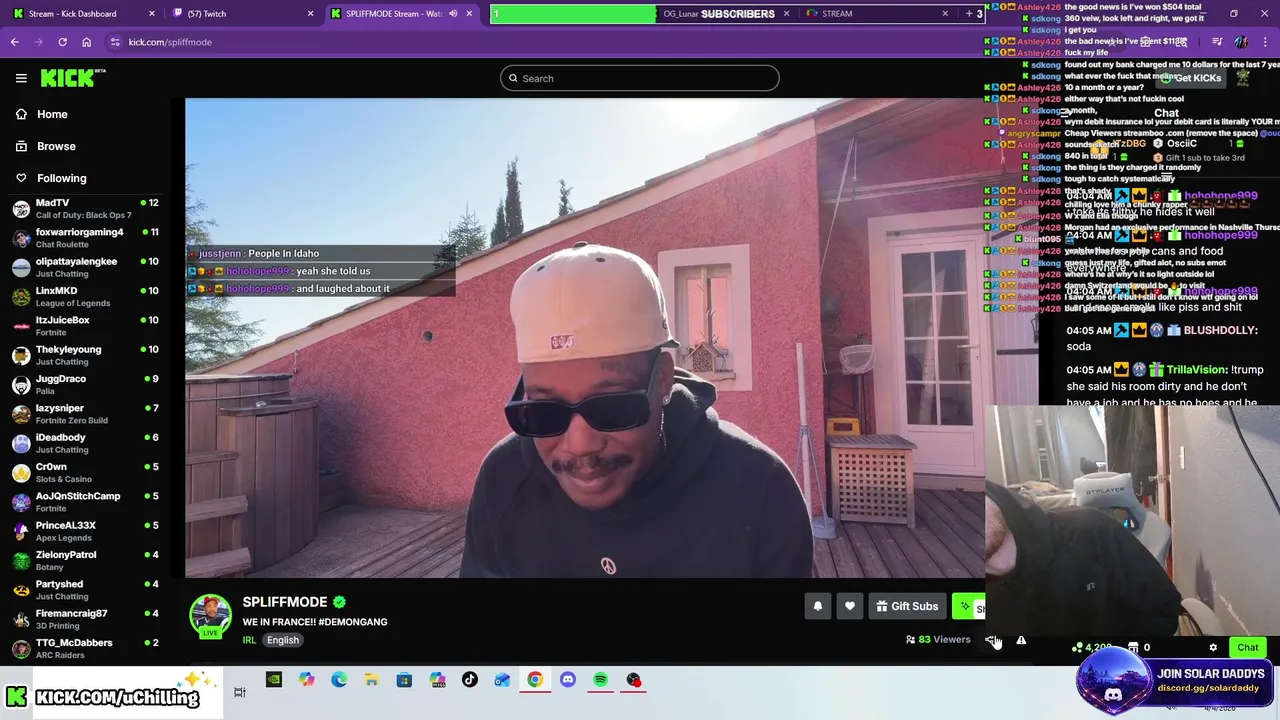Select ItzJuiceBox Fortnite channel
The height and width of the screenshot is (720, 1280).
point(85,326)
